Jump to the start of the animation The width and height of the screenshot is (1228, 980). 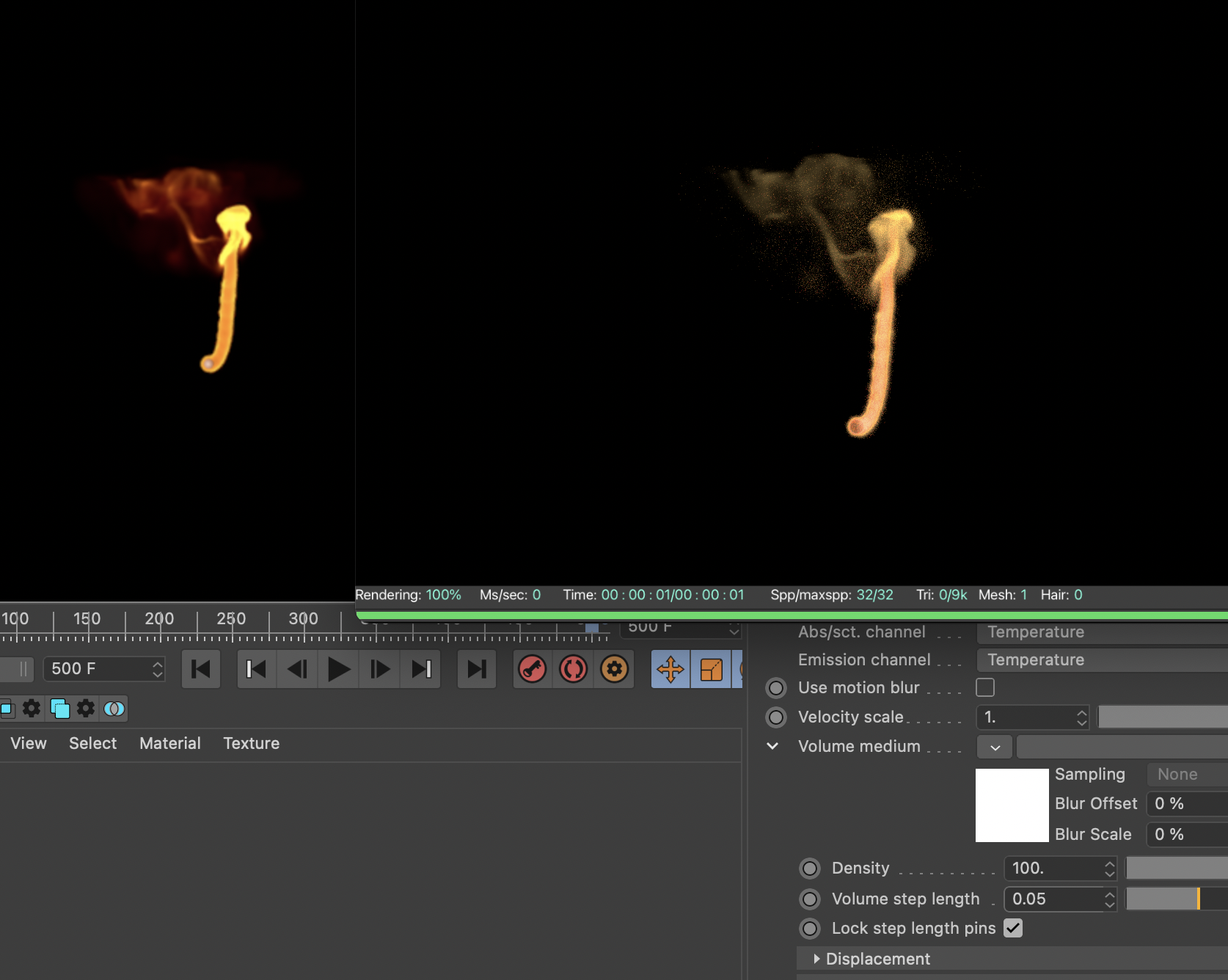(x=200, y=669)
